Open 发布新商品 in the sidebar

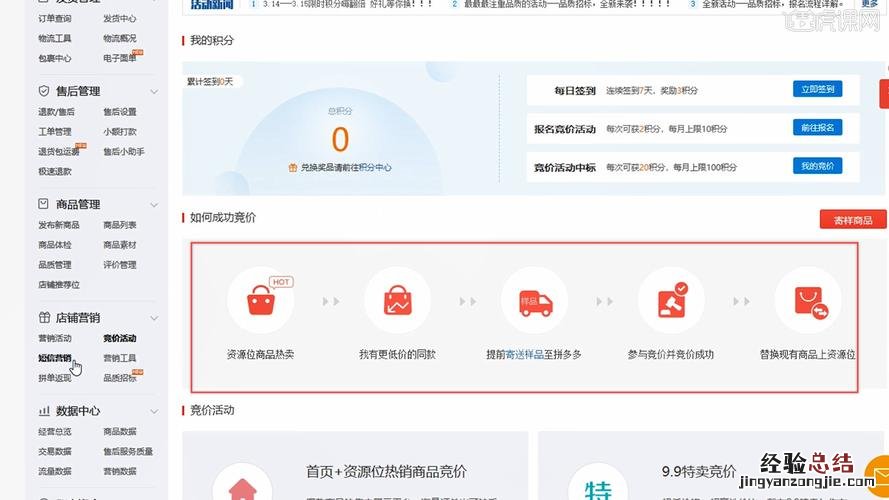pos(59,225)
